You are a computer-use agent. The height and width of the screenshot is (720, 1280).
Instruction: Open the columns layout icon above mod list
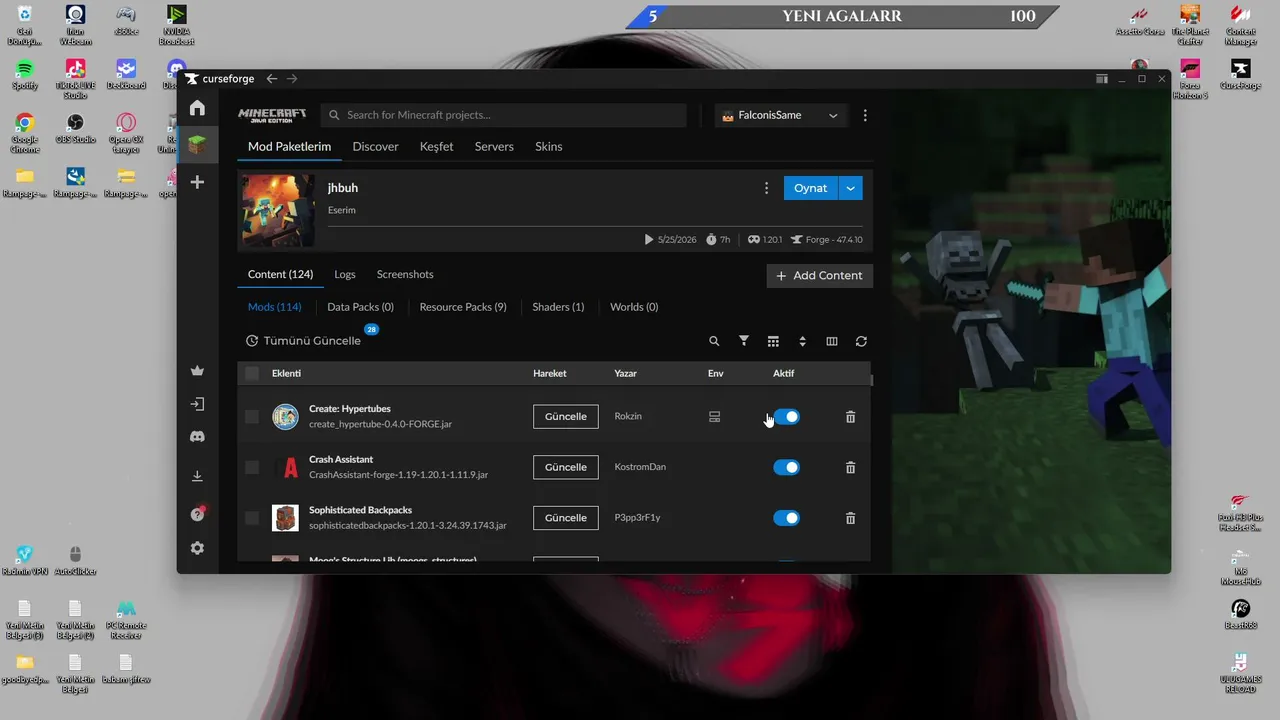[831, 341]
